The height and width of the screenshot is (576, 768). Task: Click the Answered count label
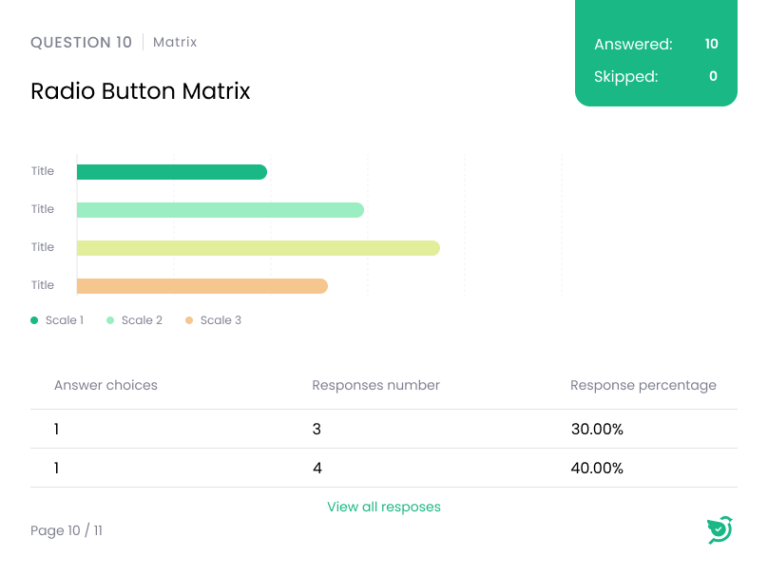coord(633,44)
